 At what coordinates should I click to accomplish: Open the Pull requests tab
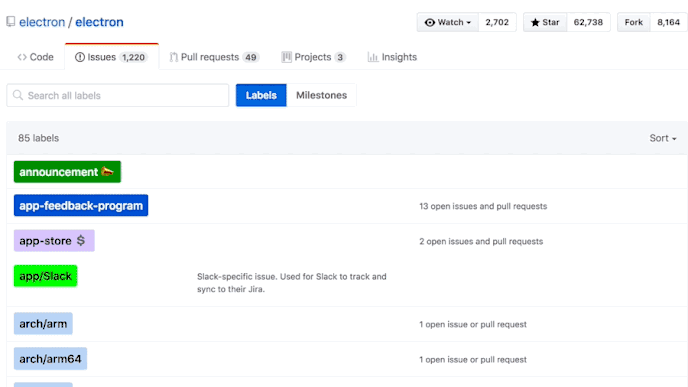pos(215,57)
